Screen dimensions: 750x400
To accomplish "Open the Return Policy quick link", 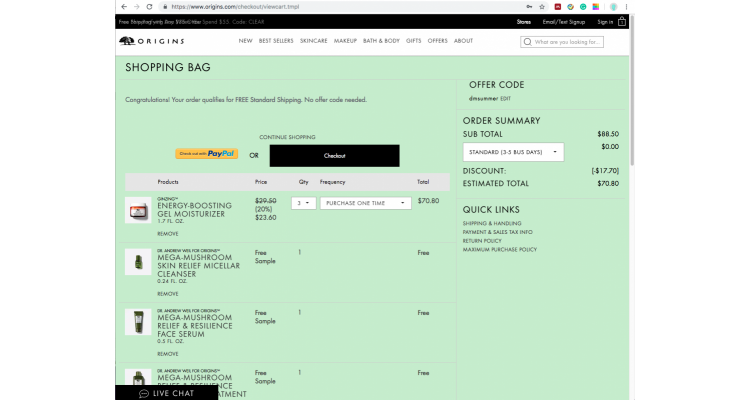I will (482, 241).
